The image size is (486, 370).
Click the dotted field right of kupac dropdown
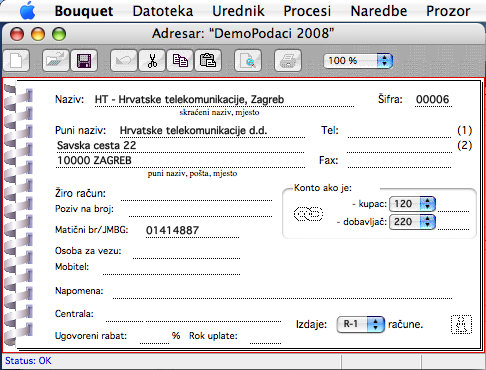pos(453,205)
